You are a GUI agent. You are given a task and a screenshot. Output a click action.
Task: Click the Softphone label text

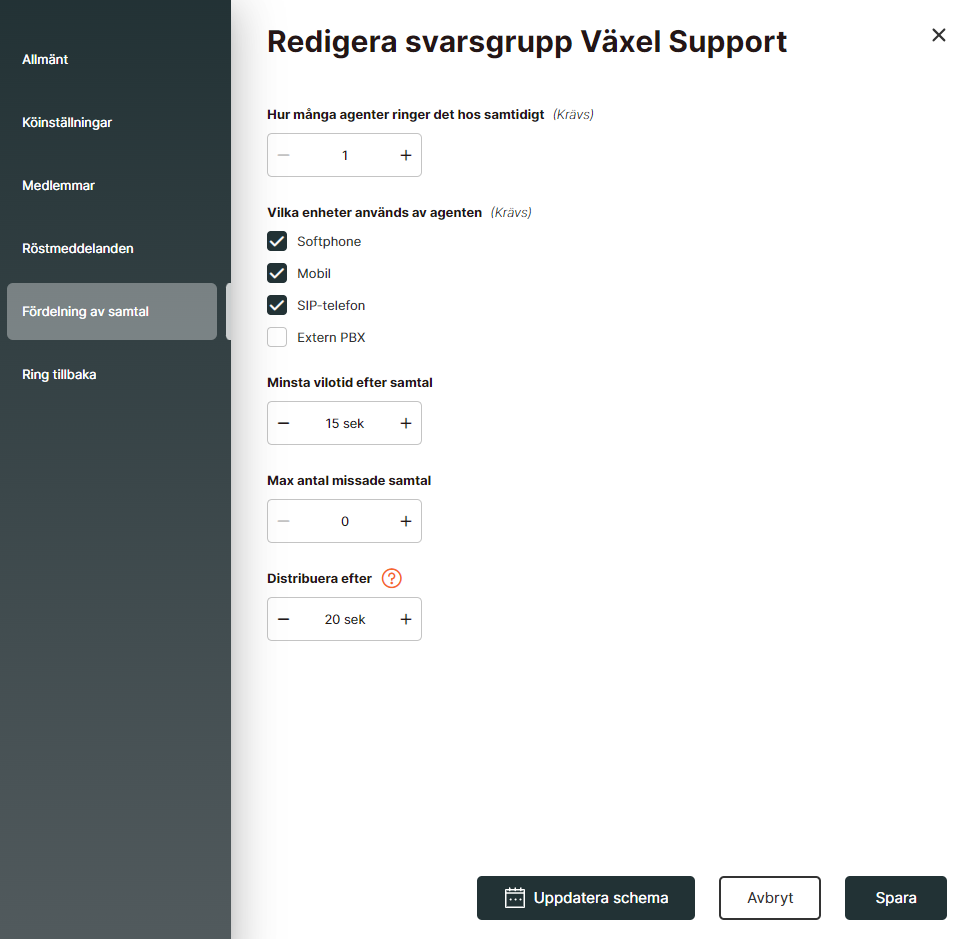coord(329,241)
